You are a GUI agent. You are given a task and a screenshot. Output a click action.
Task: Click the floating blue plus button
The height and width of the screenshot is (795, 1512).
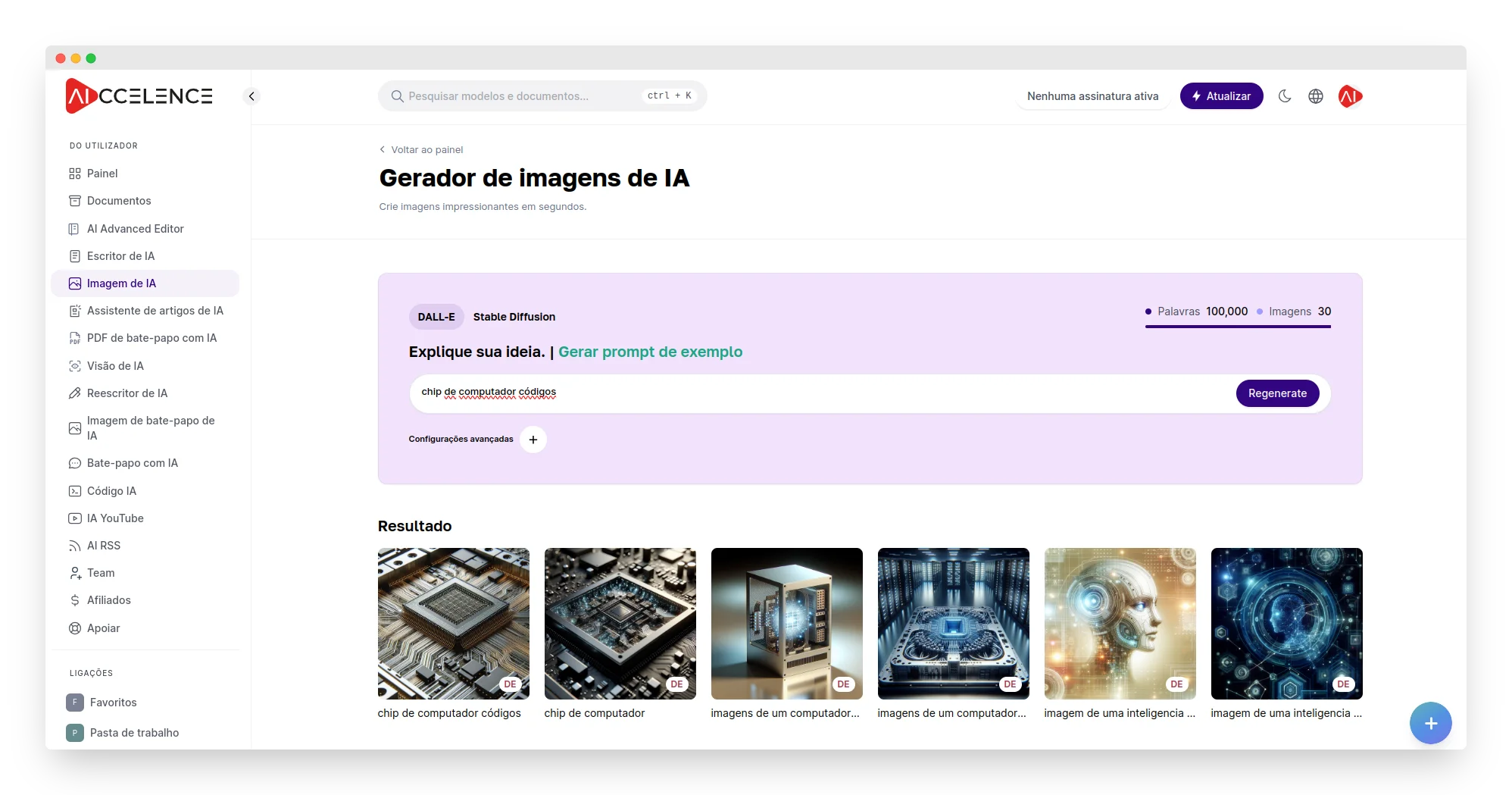[1430, 723]
